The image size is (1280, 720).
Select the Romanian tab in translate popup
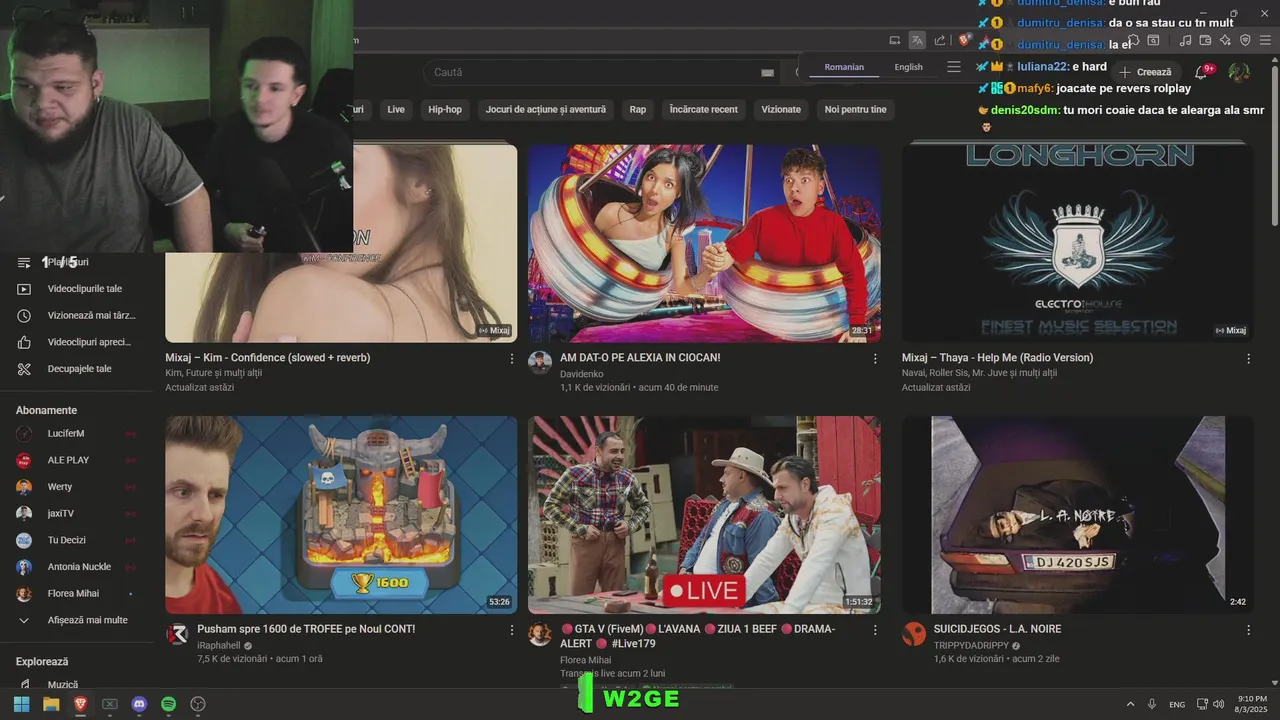pos(844,67)
